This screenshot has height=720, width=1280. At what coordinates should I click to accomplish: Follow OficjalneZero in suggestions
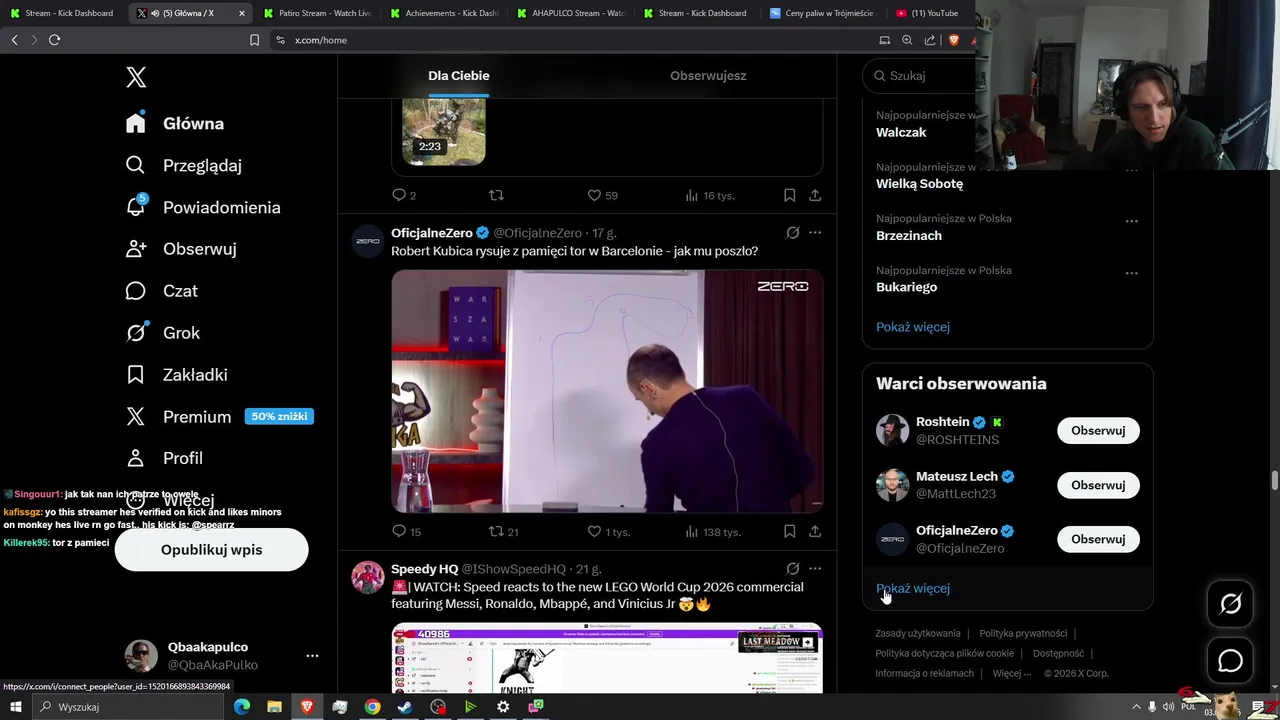click(1098, 539)
